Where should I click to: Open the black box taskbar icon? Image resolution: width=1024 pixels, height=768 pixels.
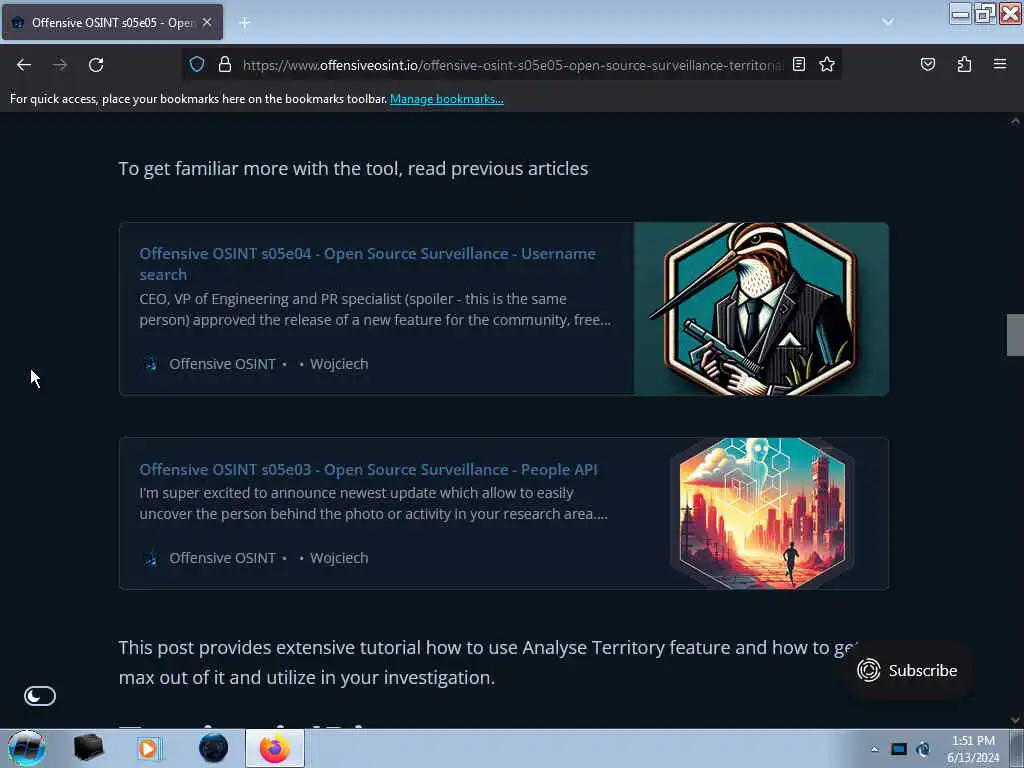88,748
